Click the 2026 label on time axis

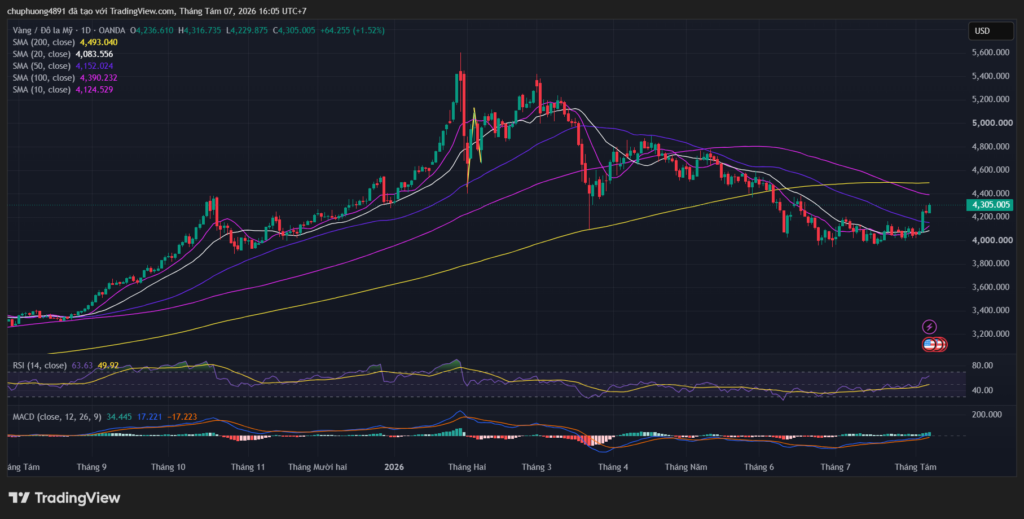[394, 467]
